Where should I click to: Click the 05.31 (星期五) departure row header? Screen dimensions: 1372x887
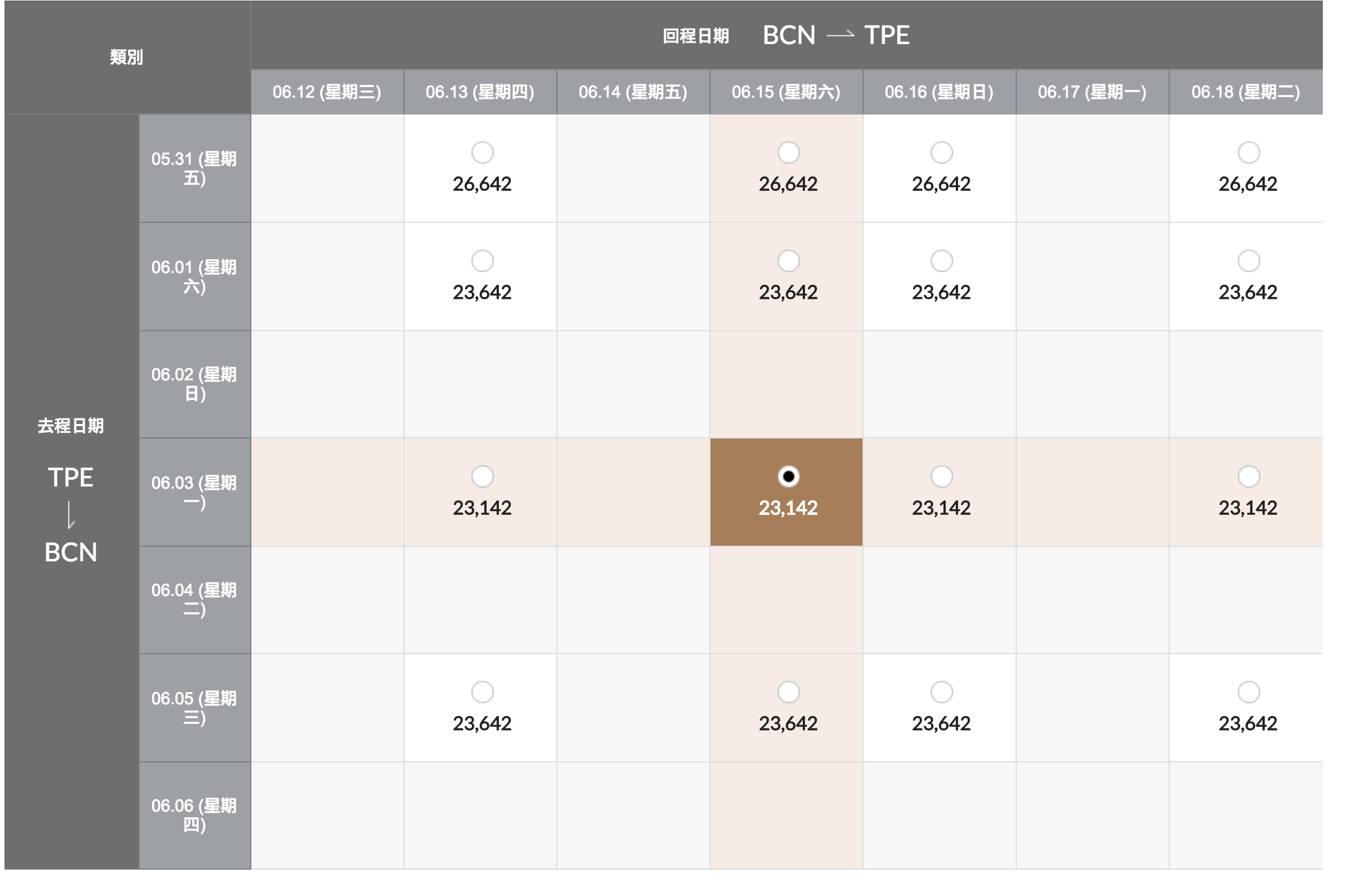pos(195,168)
